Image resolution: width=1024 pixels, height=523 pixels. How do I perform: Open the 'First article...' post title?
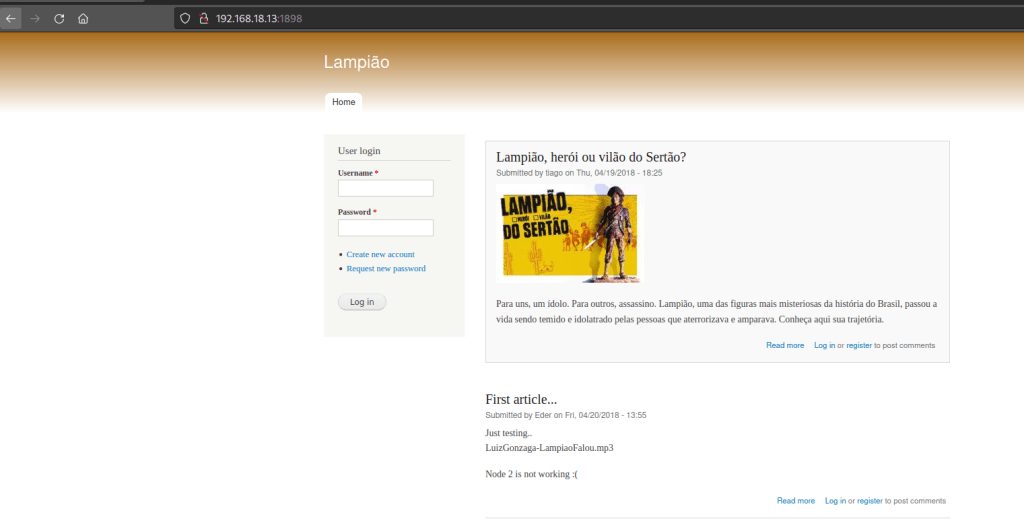pyautogui.click(x=521, y=400)
